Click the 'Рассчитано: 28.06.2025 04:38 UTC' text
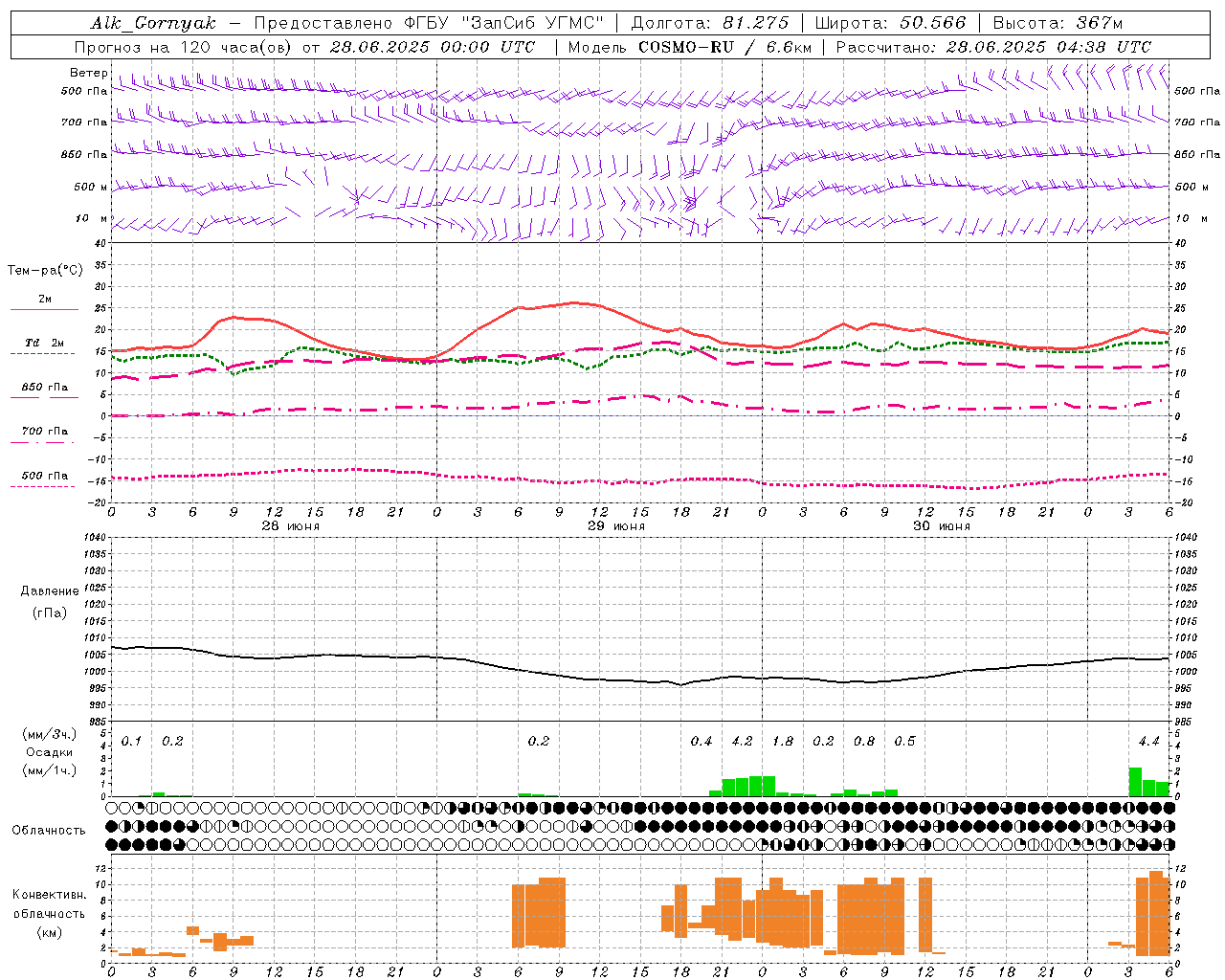This screenshot has width=1225, height=980. point(993,47)
